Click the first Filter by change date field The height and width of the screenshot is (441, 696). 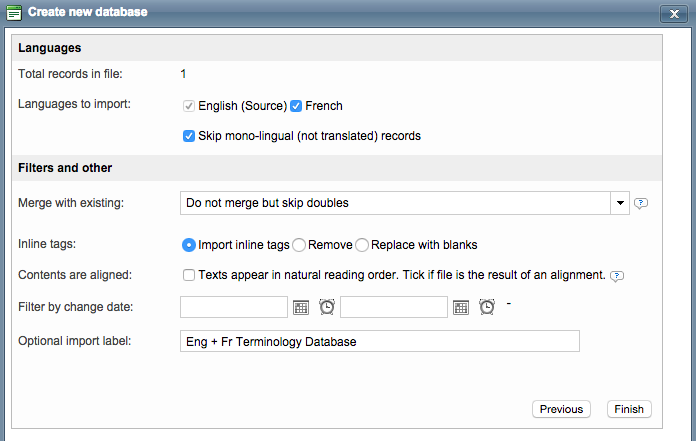click(233, 308)
